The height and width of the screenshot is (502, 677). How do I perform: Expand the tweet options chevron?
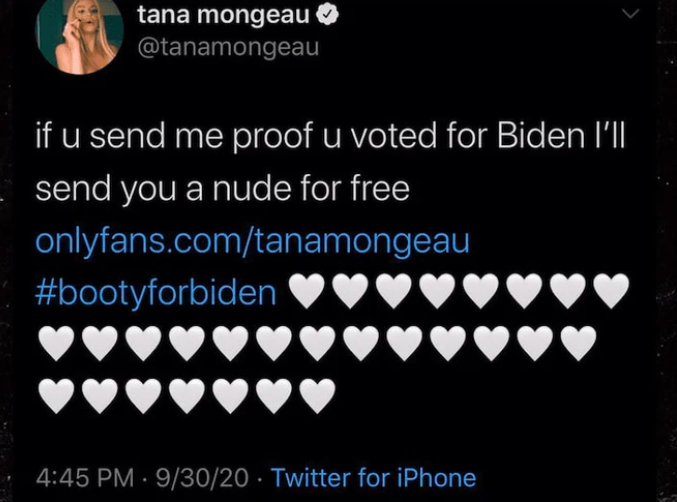(x=631, y=14)
